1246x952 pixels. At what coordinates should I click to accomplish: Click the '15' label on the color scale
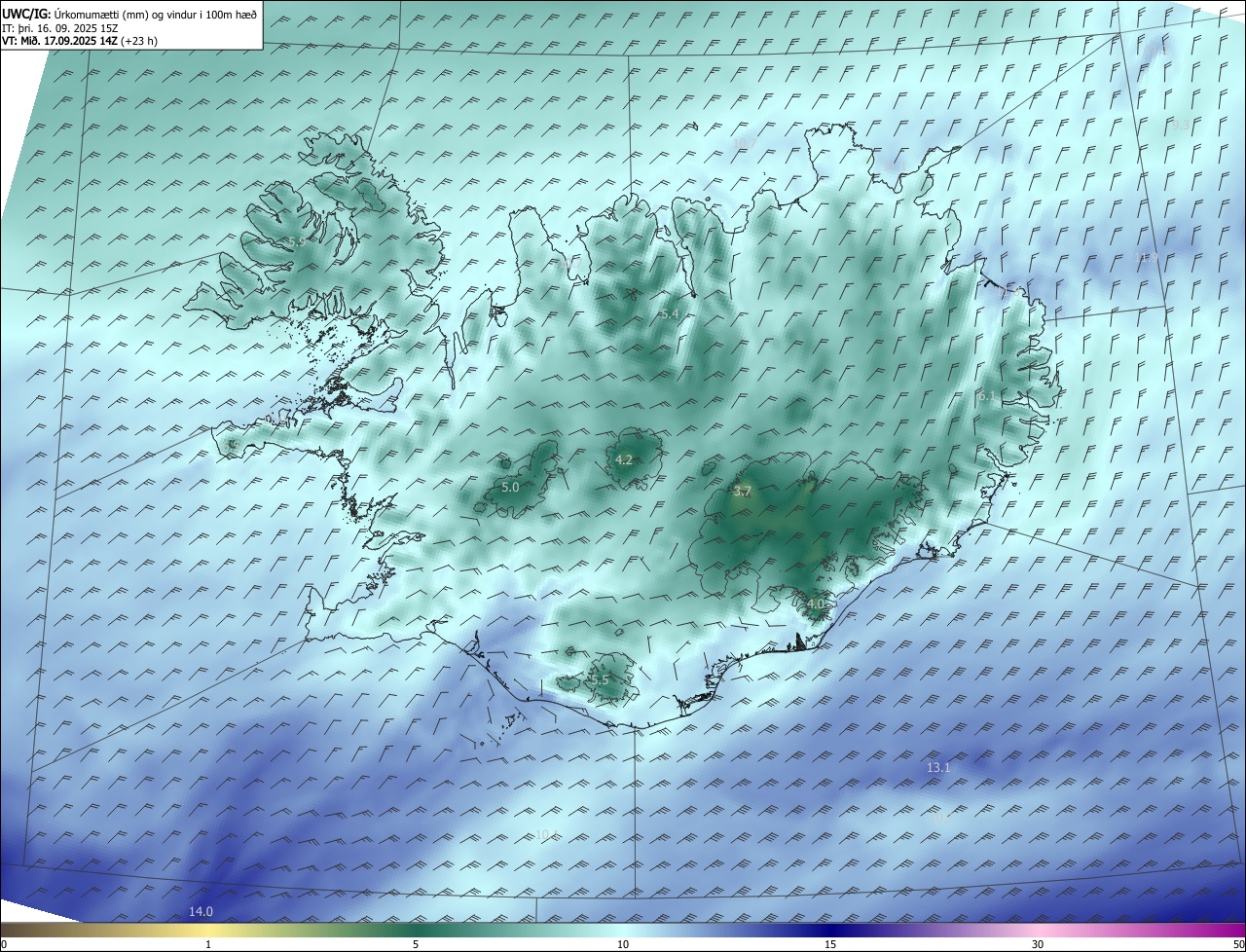pyautogui.click(x=830, y=945)
